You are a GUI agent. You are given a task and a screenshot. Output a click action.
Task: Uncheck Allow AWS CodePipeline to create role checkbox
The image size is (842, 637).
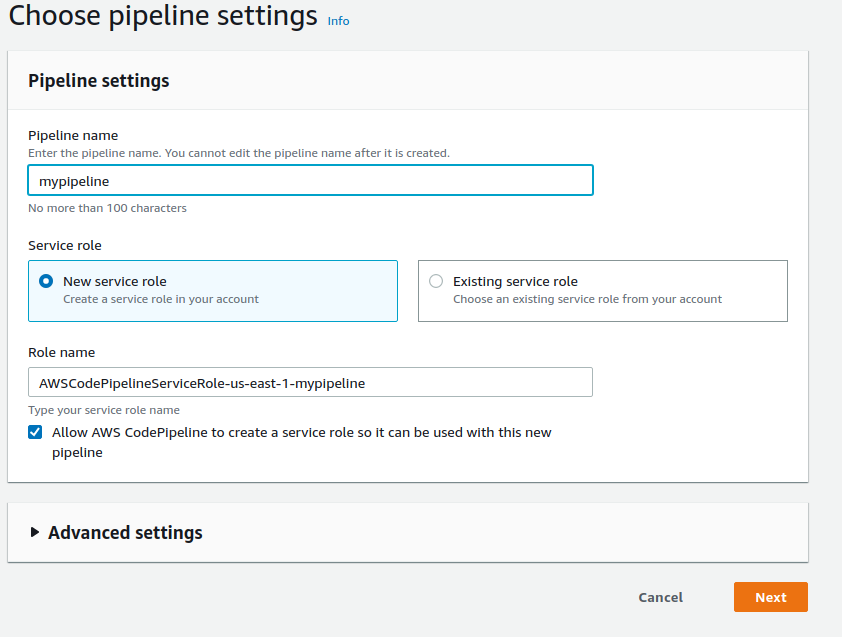tap(35, 432)
